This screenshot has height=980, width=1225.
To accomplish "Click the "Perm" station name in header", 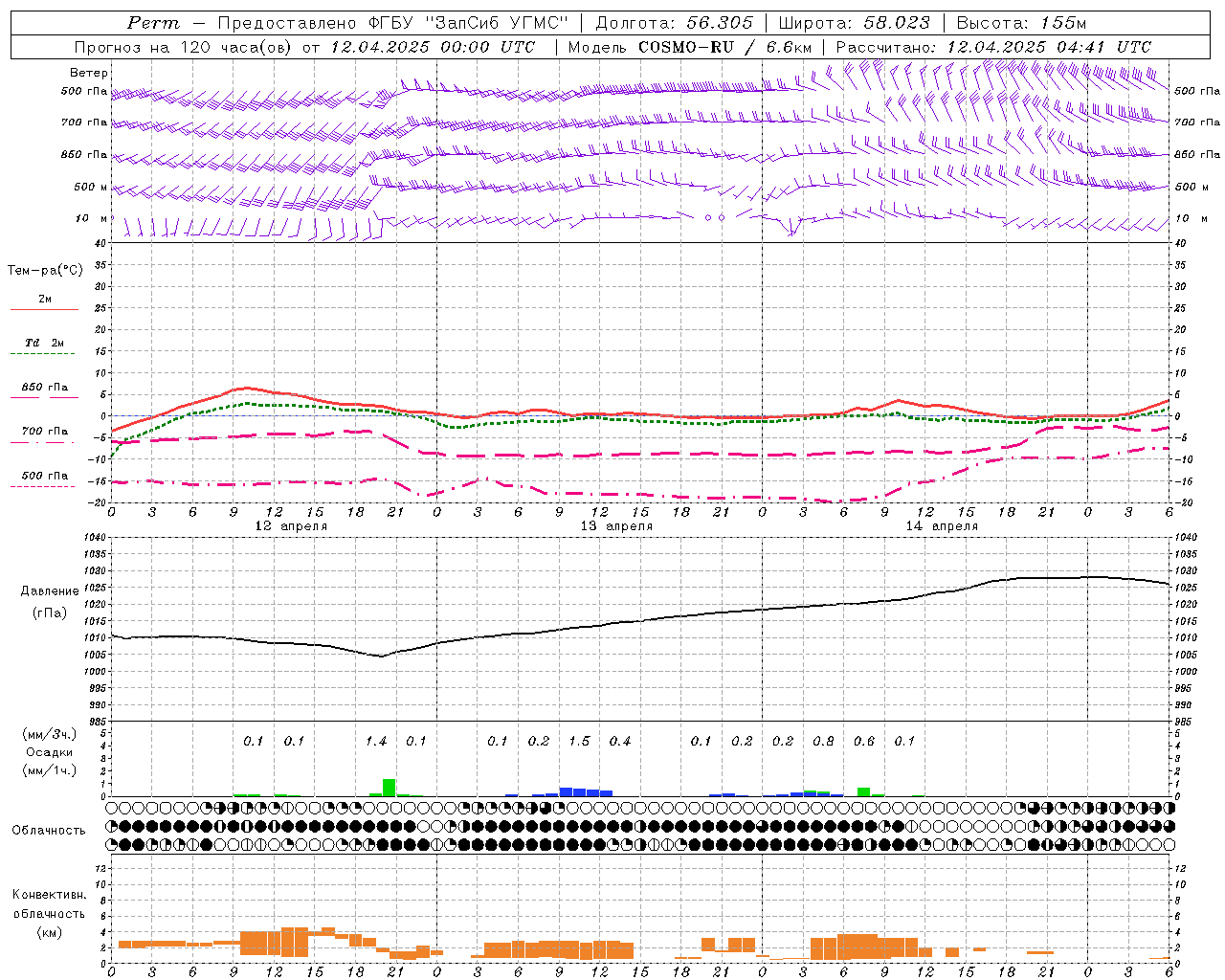I will click(153, 23).
